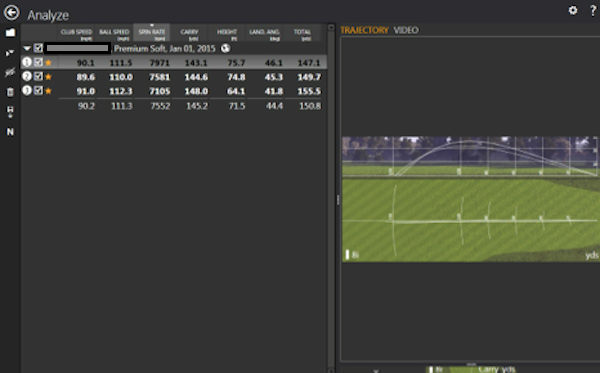This screenshot has width=600, height=373.
Task: Click the globe icon after Jan 01, 2015
Action: (x=226, y=48)
